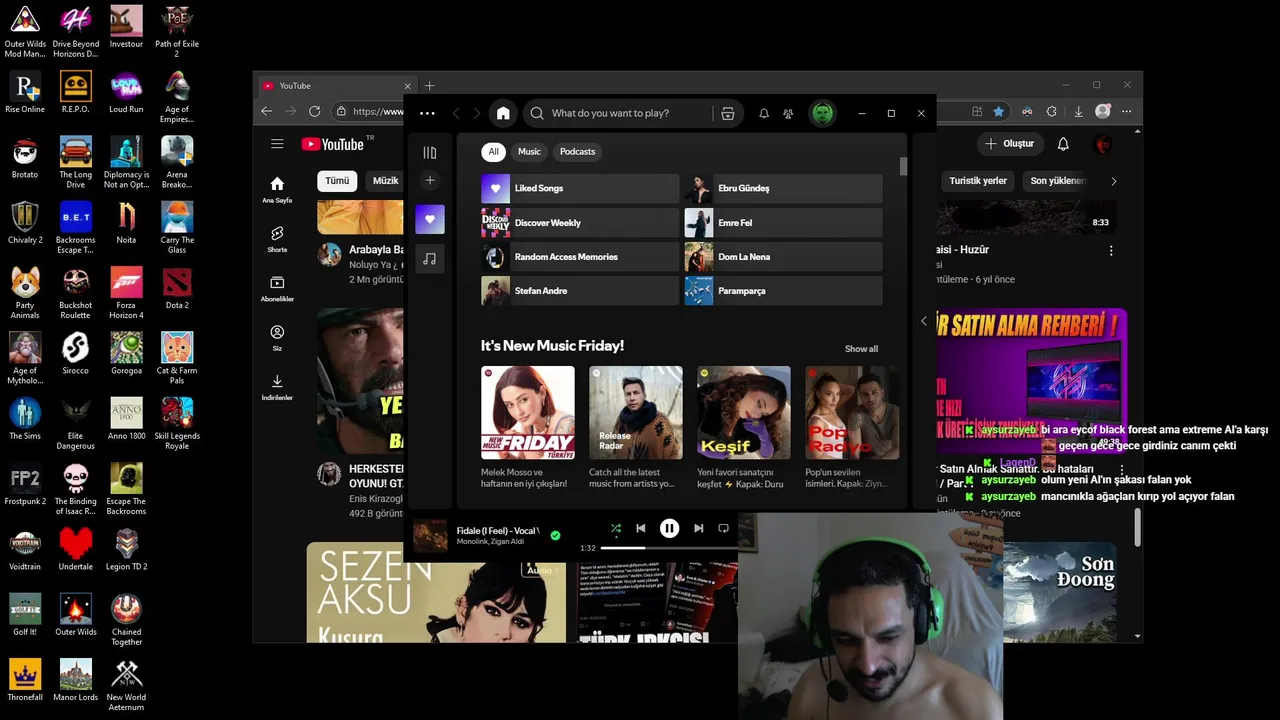1280x720 pixels.
Task: Toggle the favorite star in the address bar
Action: click(x=998, y=112)
